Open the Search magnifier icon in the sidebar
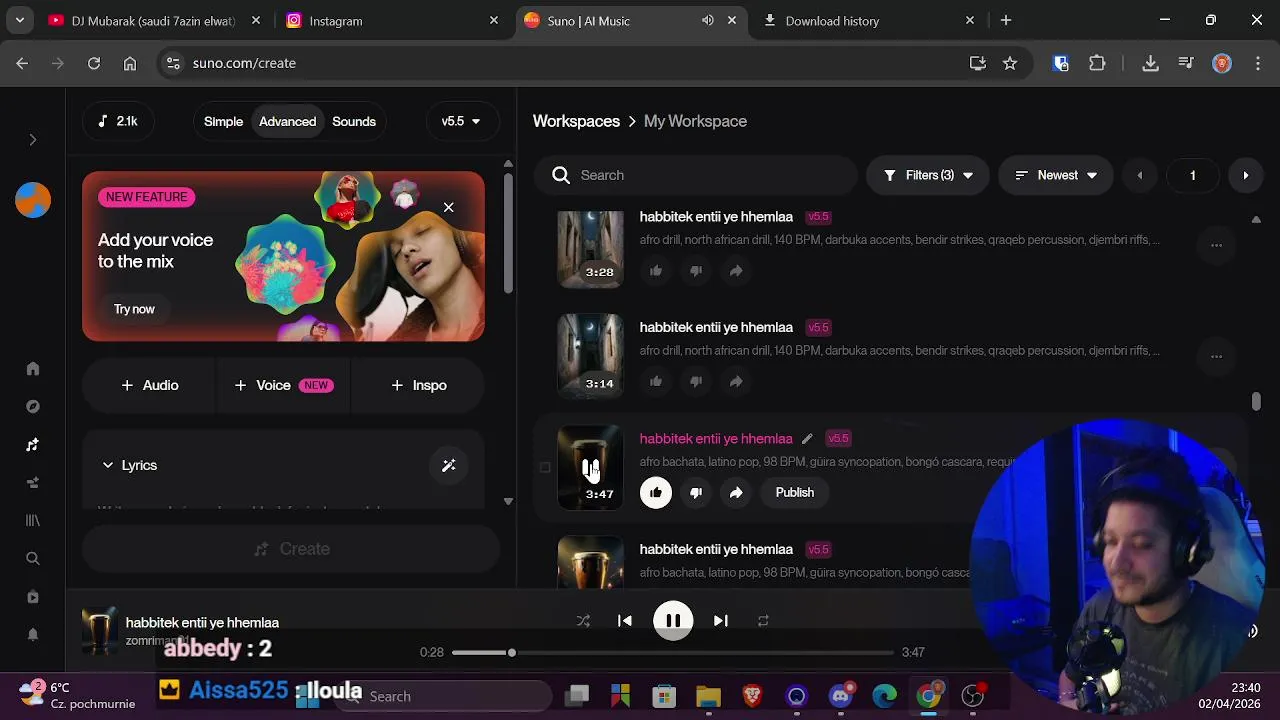 tap(33, 559)
